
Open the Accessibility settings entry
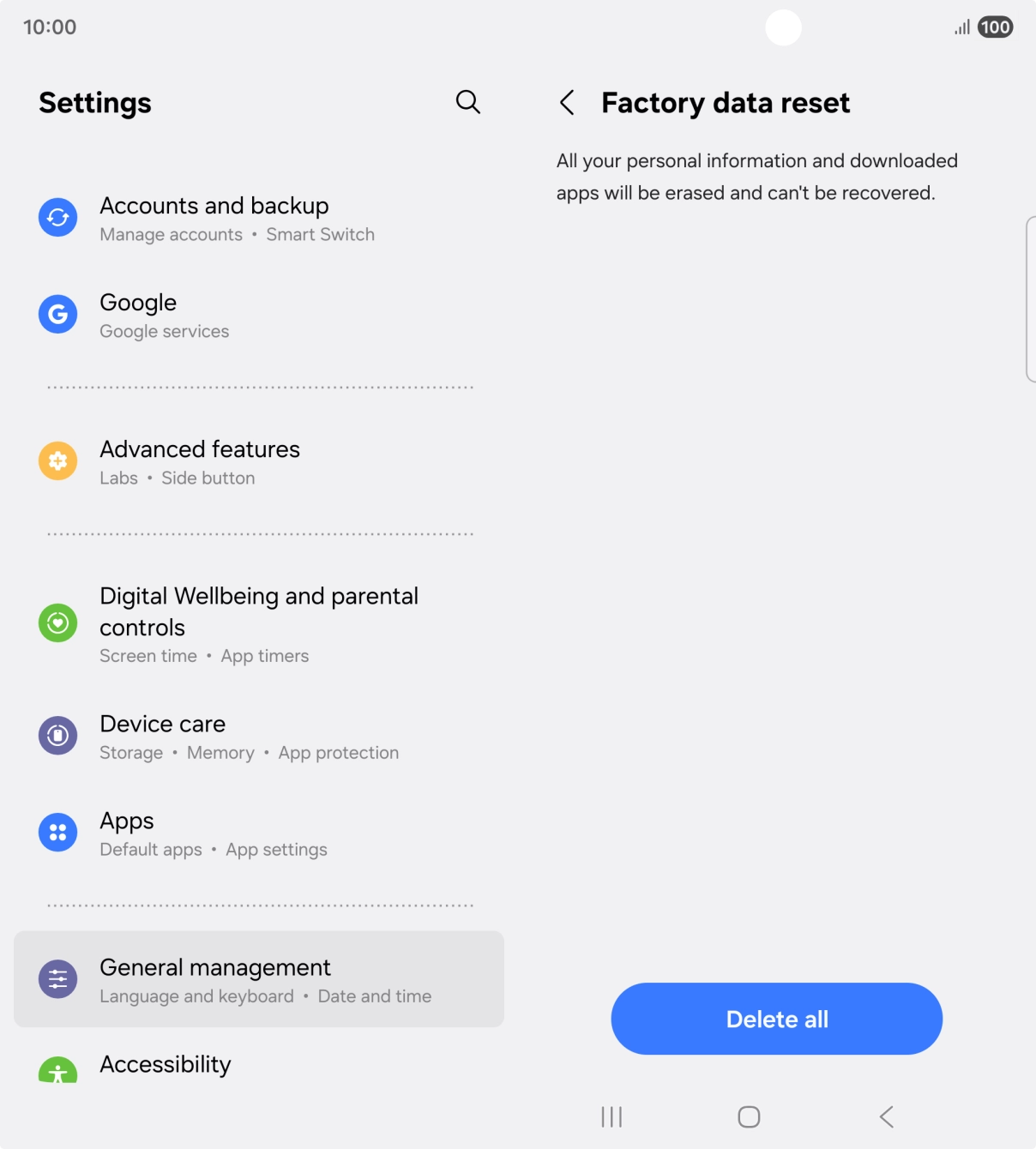point(165,1064)
